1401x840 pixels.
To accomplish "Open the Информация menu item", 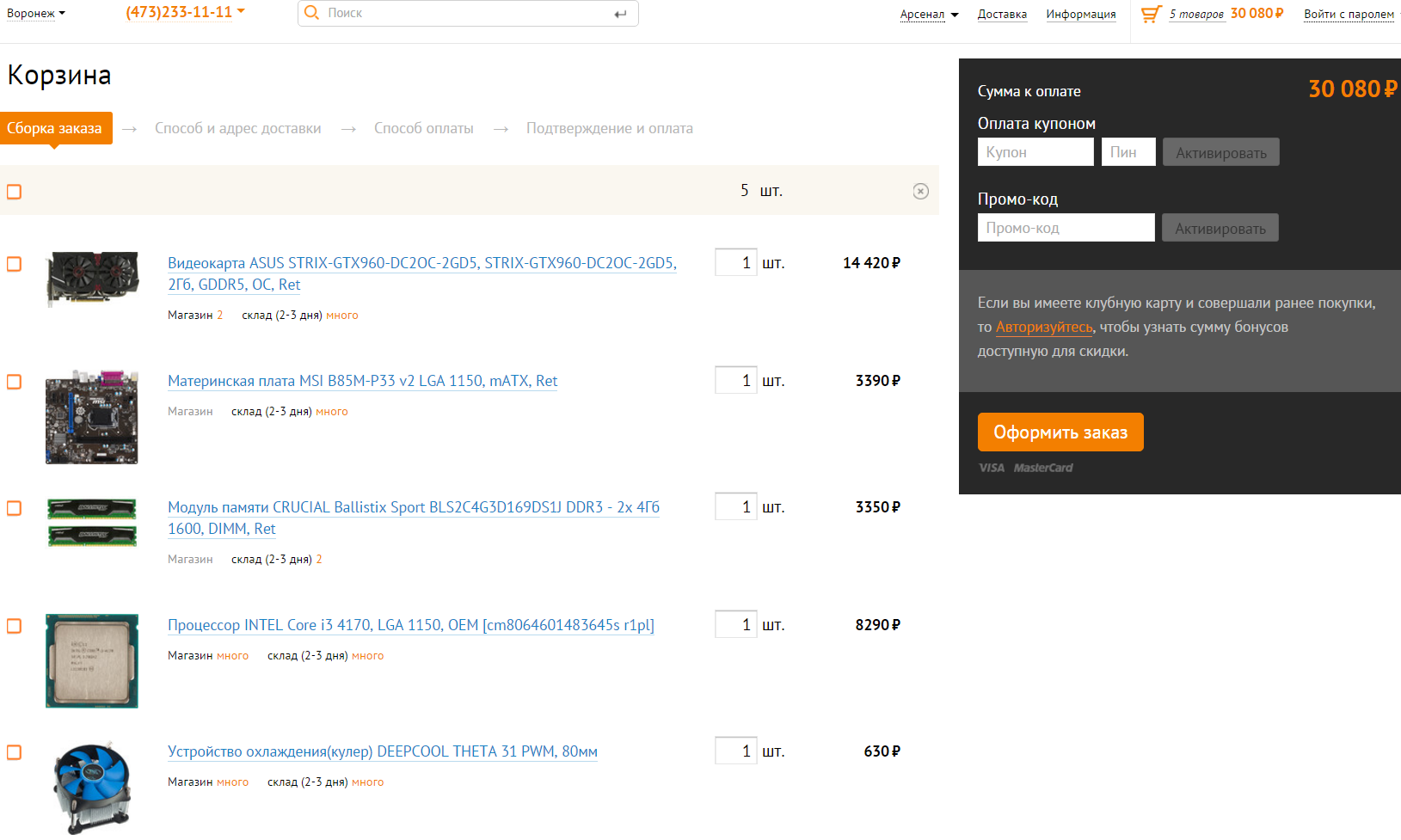I will click(1081, 15).
